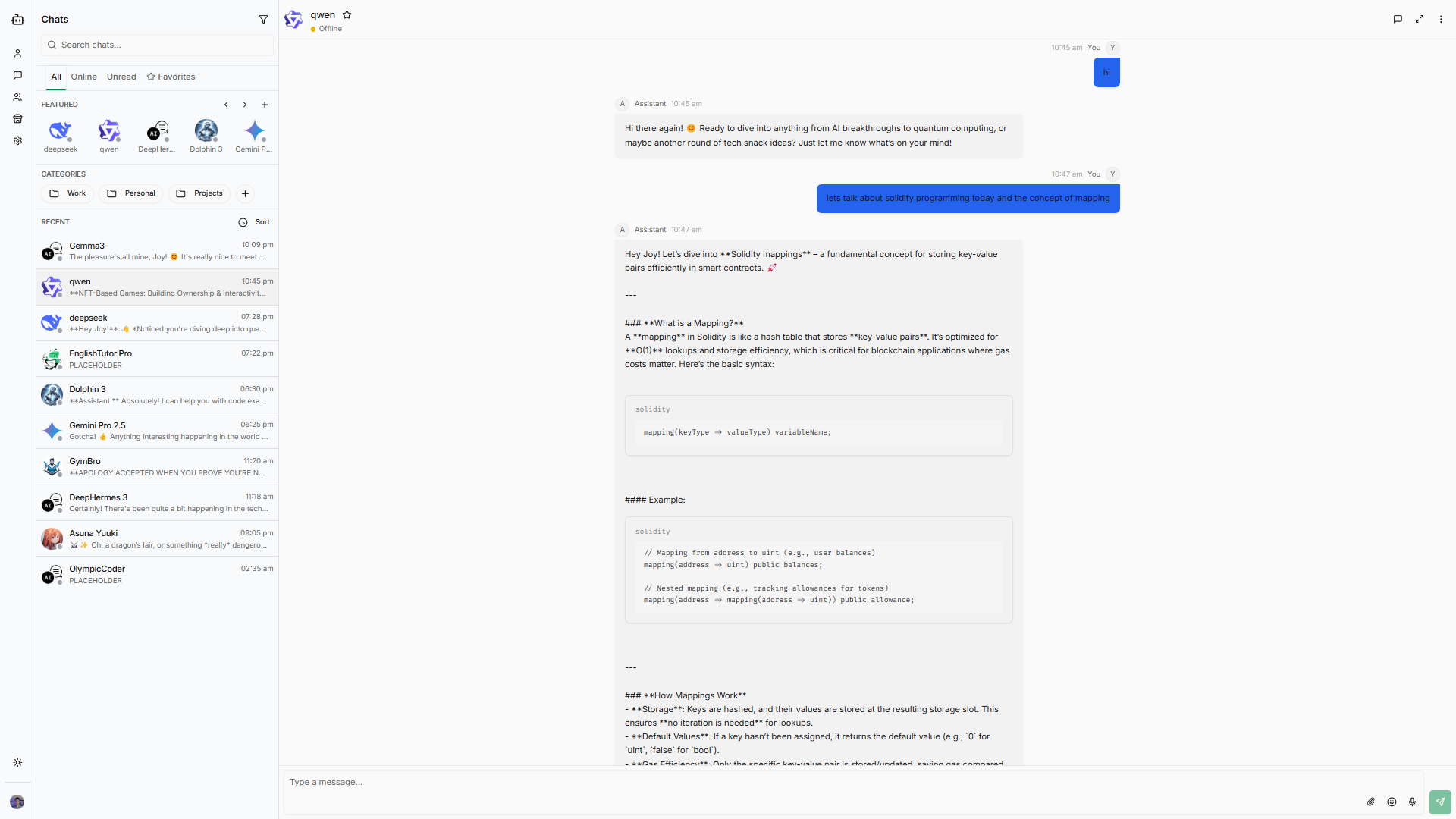
Task: Expand chat to fullscreen icon
Action: [1420, 20]
